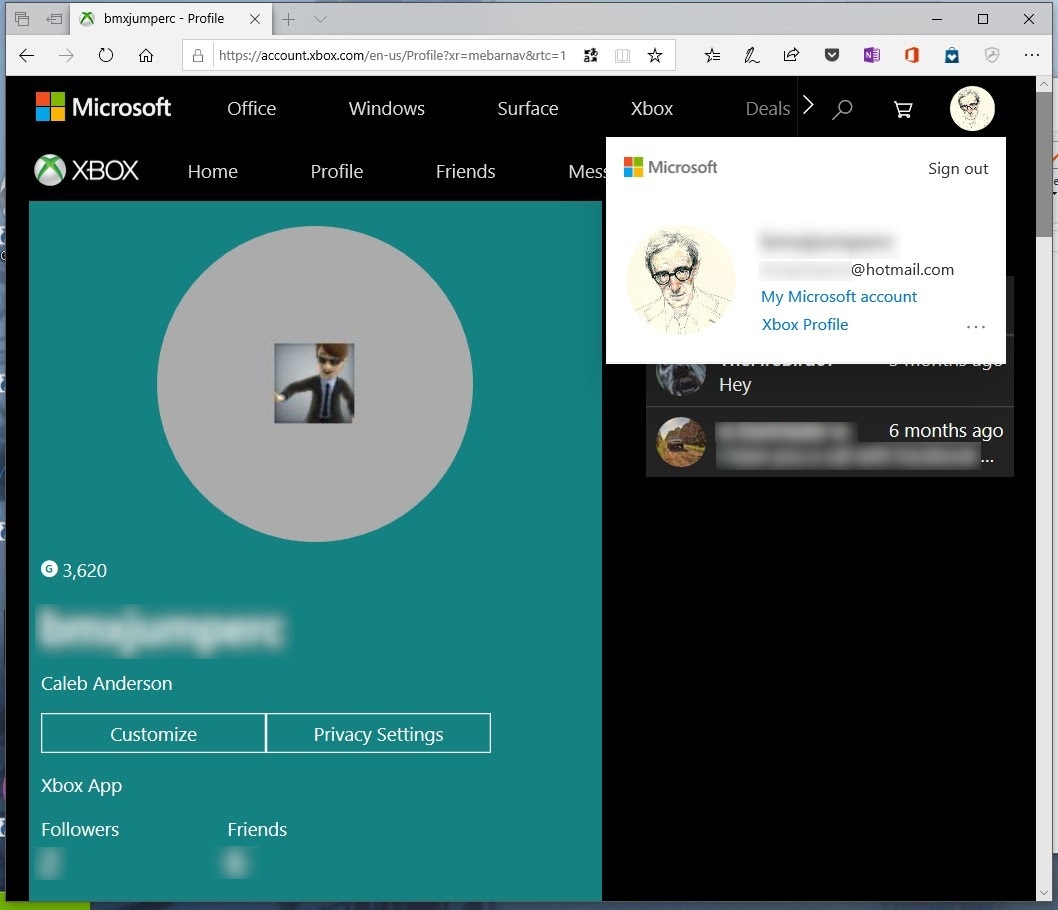This screenshot has height=910, width=1058.
Task: Click the OneNote Web Clipper extension icon
Action: [x=871, y=55]
